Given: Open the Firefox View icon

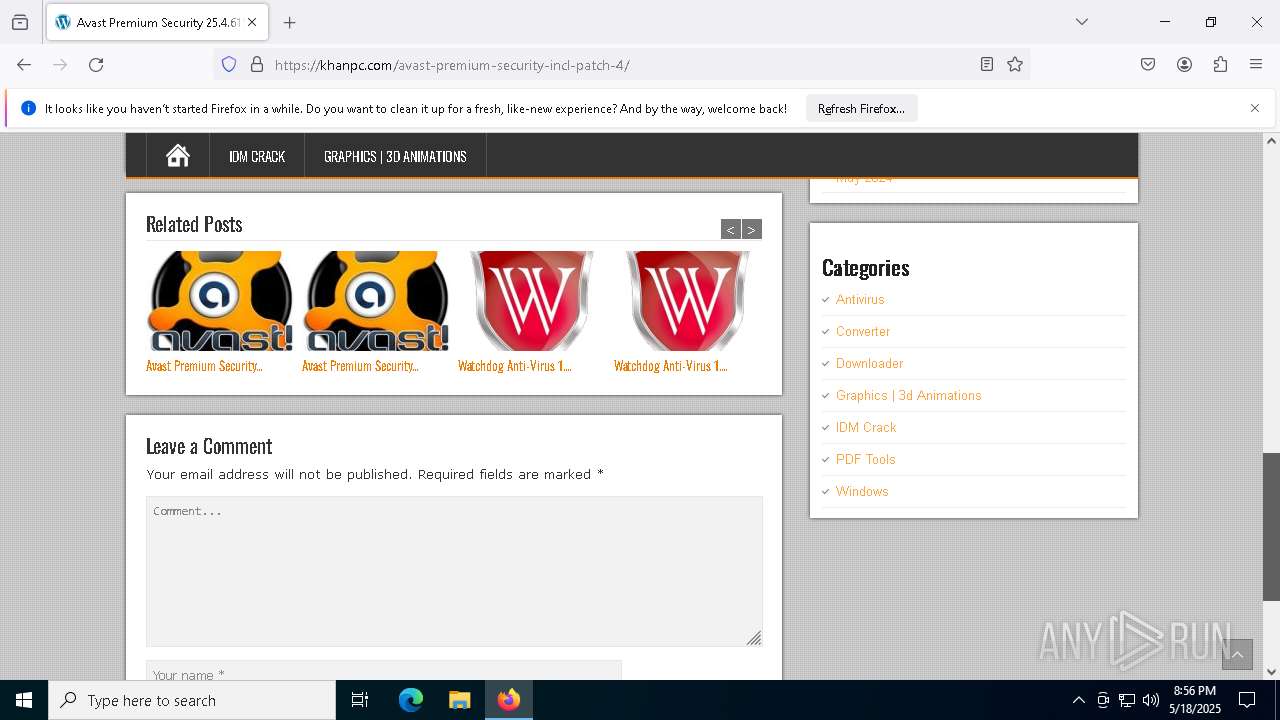Looking at the screenshot, I should [x=20, y=22].
